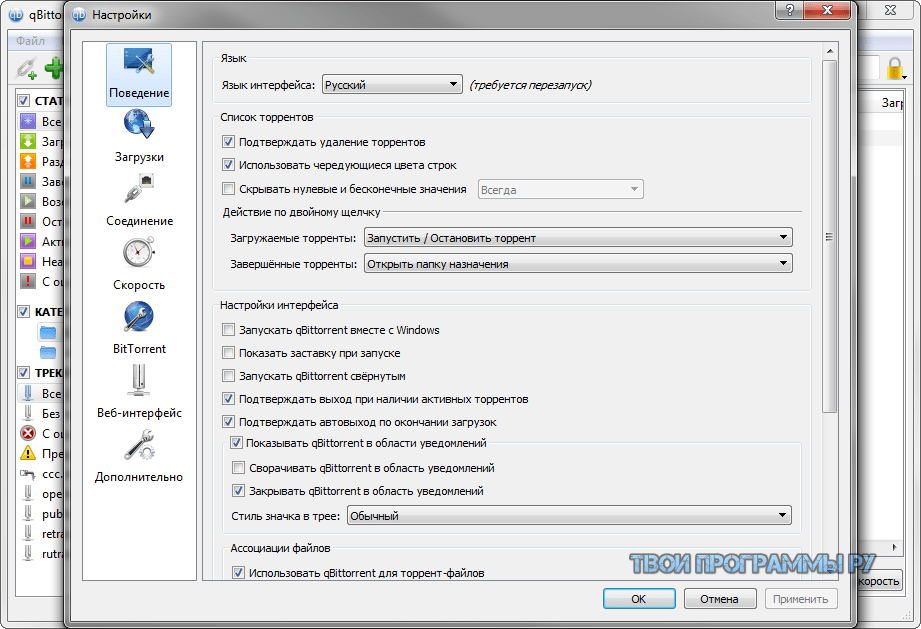Click the Отмена button
921x629 pixels.
[x=720, y=599]
